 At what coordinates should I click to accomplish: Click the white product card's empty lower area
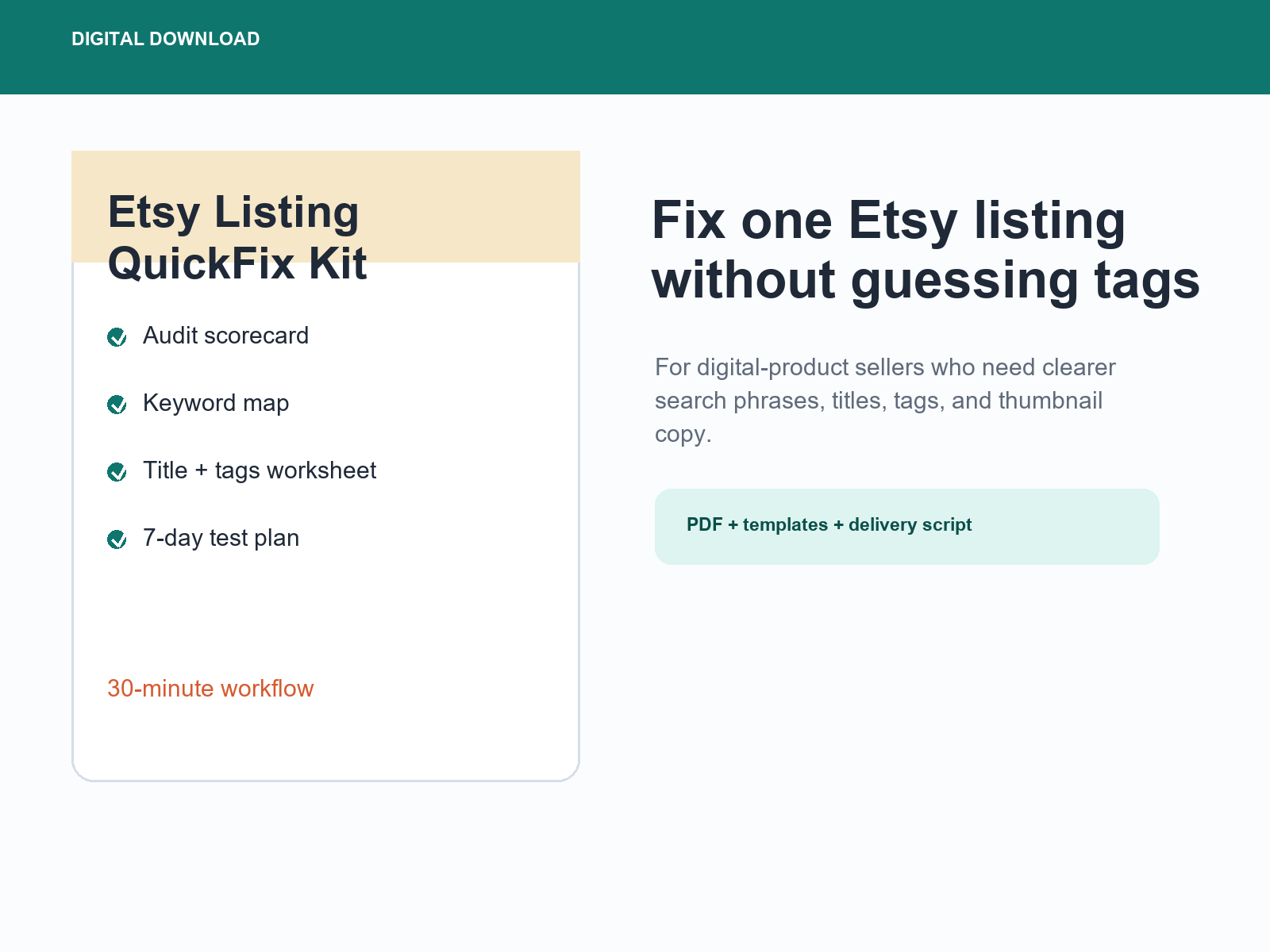click(x=325, y=611)
